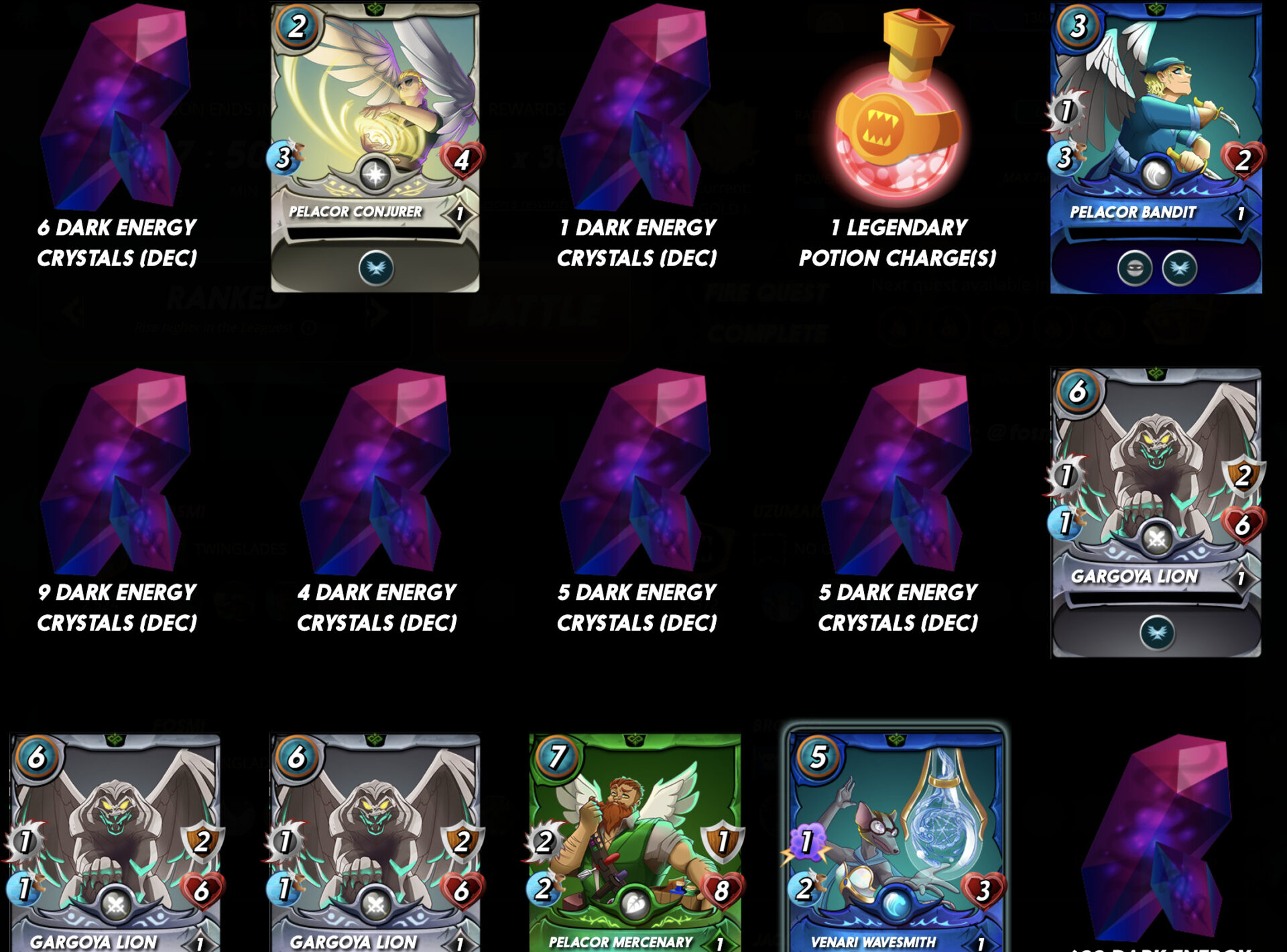
Task: Open the Pelacor Mercenary card
Action: (635, 843)
